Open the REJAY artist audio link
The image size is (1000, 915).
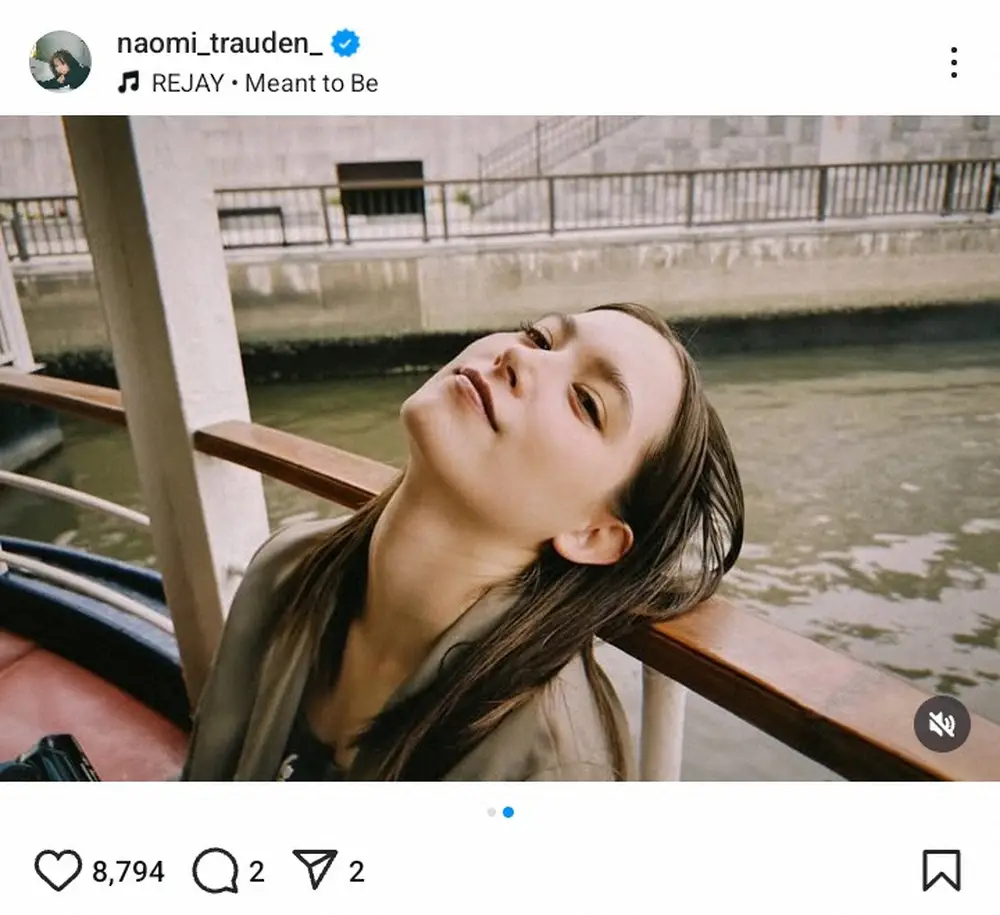[x=188, y=83]
